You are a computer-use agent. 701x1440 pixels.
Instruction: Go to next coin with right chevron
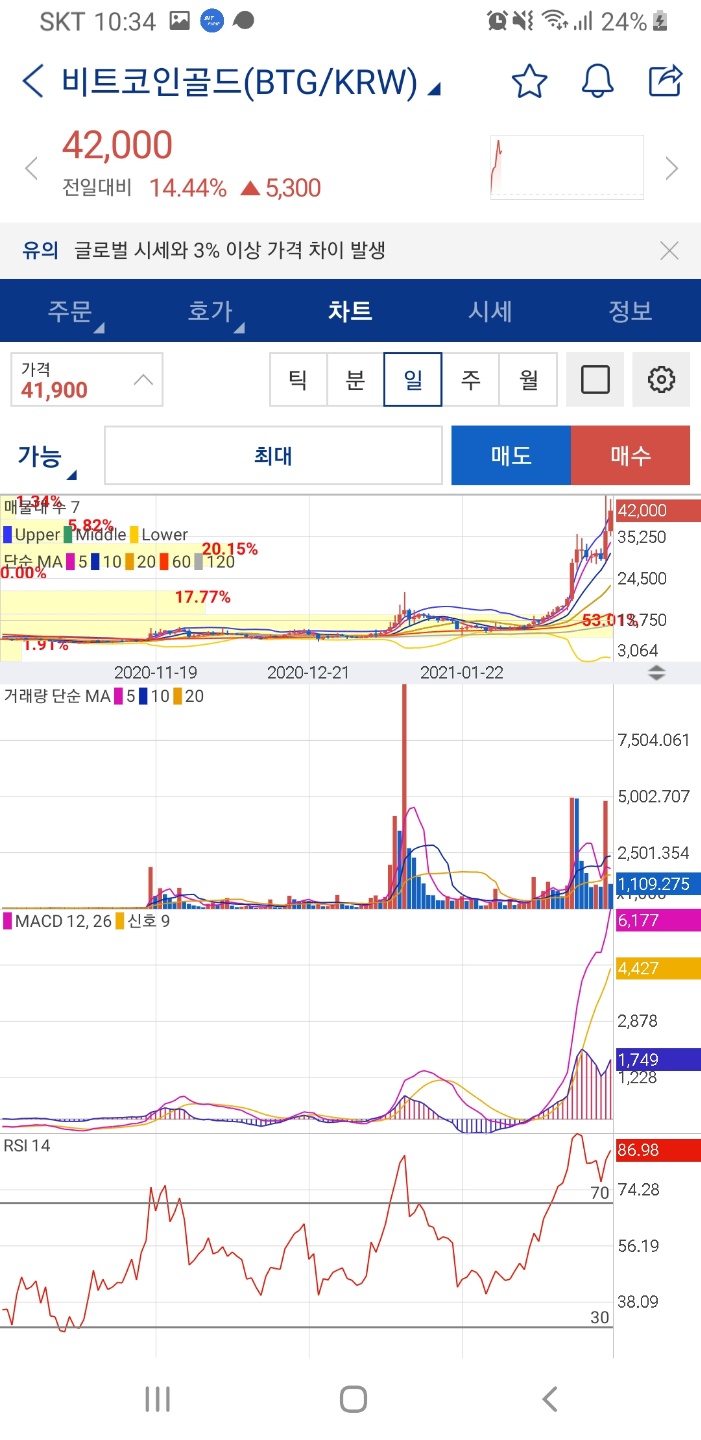coord(672,168)
